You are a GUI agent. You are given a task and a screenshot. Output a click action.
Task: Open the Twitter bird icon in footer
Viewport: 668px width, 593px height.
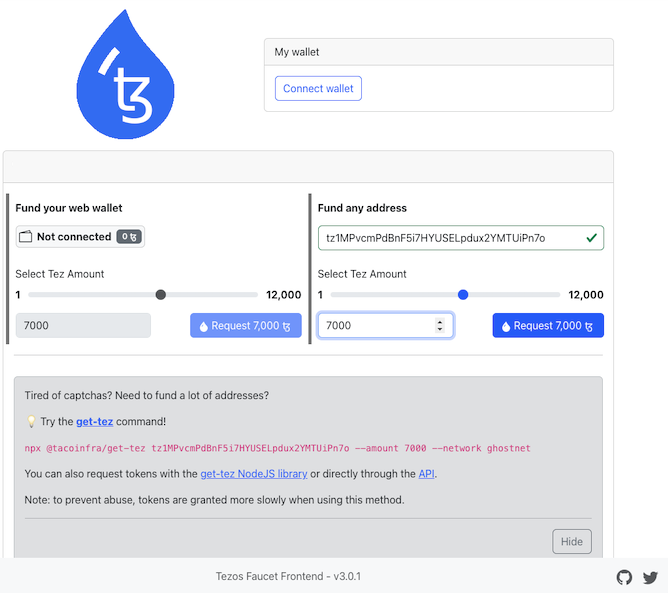[651, 578]
